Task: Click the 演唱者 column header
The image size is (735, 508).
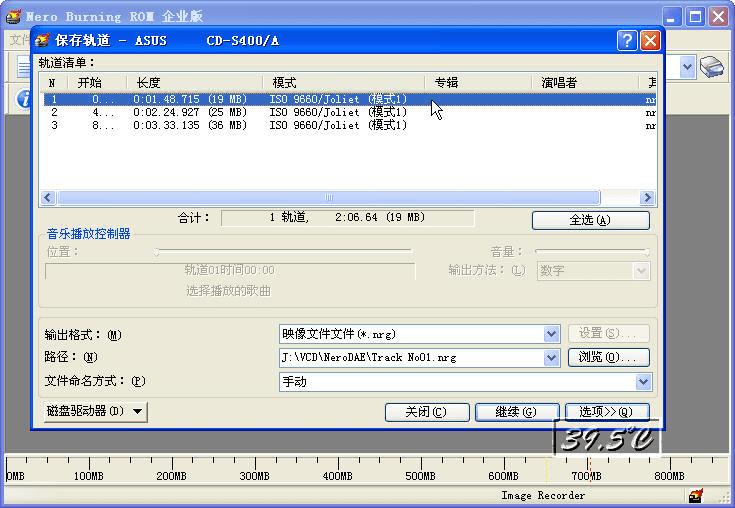Action: click(x=585, y=83)
